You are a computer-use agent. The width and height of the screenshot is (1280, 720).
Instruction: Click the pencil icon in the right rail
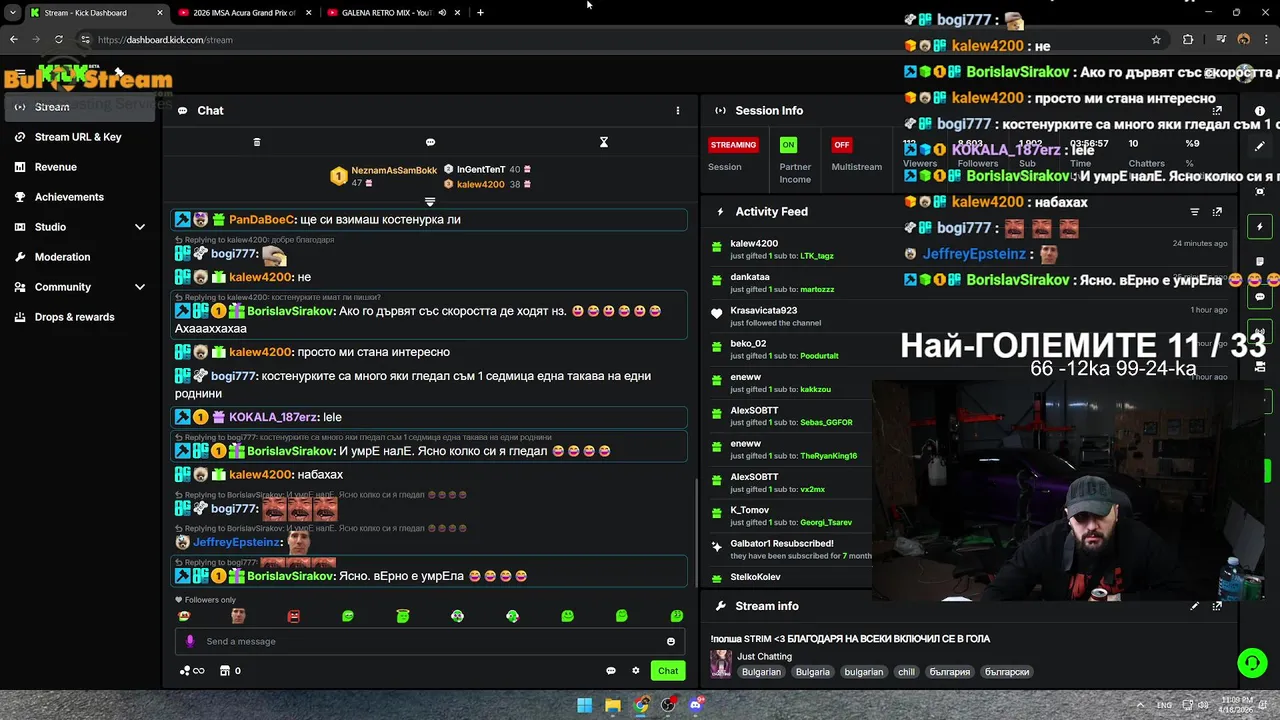click(x=1260, y=146)
